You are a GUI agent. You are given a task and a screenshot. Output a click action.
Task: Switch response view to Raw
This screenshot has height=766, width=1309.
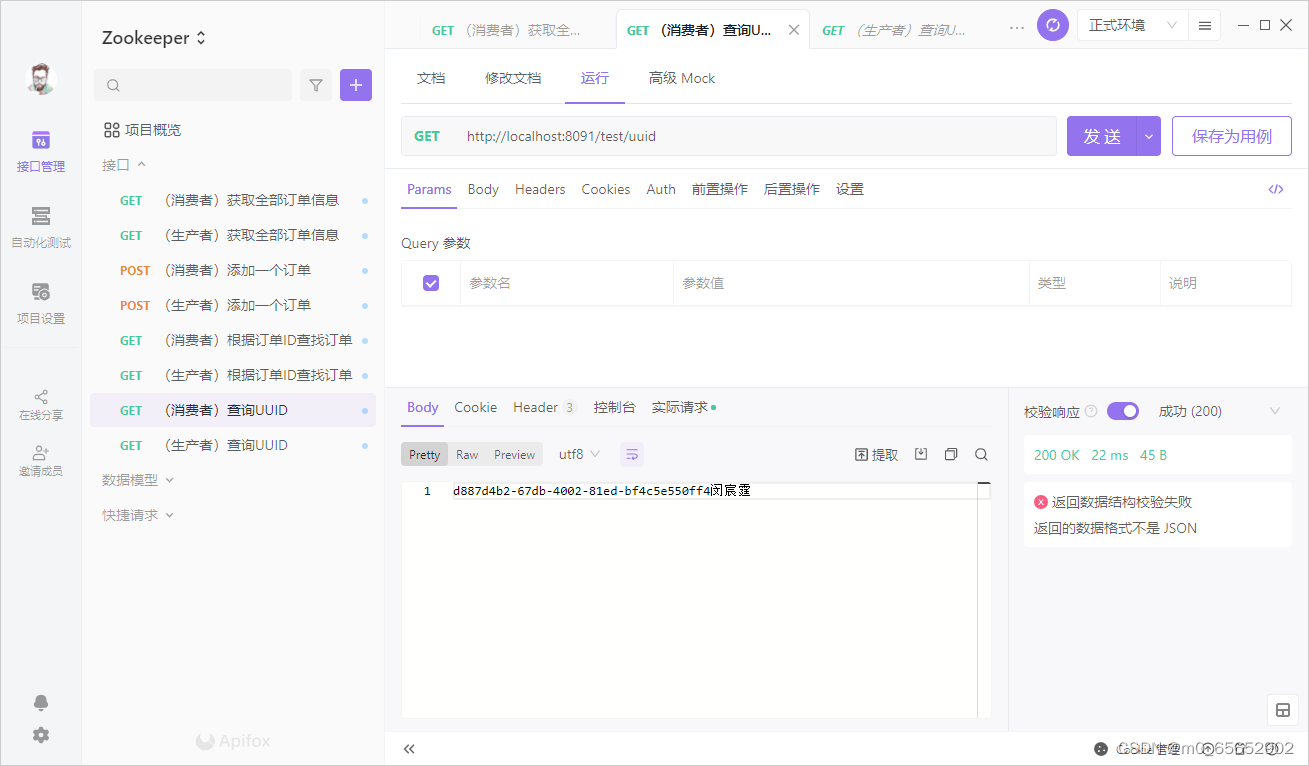pos(467,454)
